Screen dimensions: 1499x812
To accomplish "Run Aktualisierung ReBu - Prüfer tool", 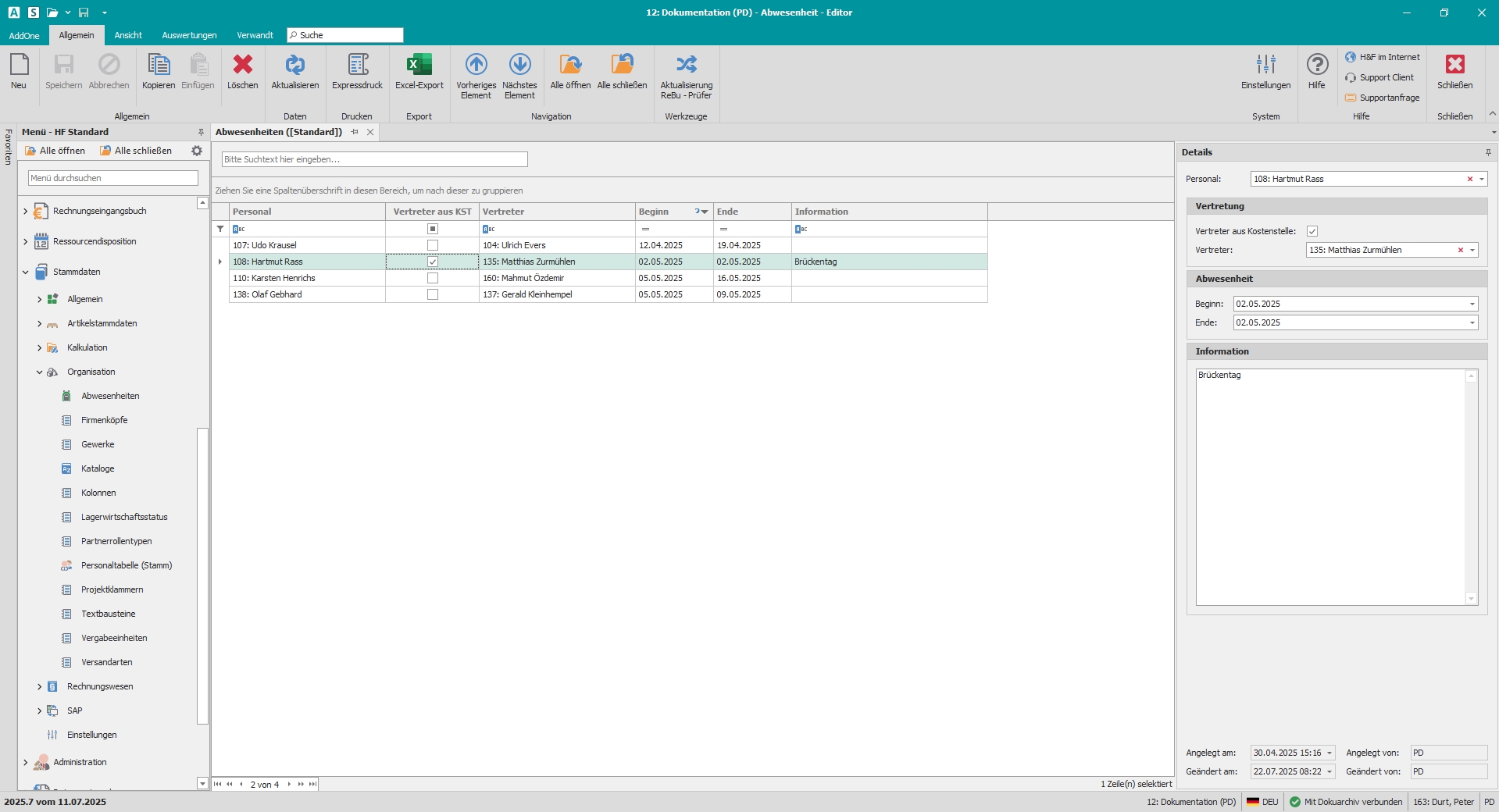I will click(686, 66).
